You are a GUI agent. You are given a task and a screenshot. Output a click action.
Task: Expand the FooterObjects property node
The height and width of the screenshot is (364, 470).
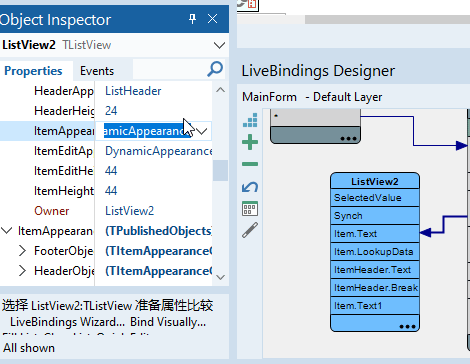pyautogui.click(x=22, y=251)
